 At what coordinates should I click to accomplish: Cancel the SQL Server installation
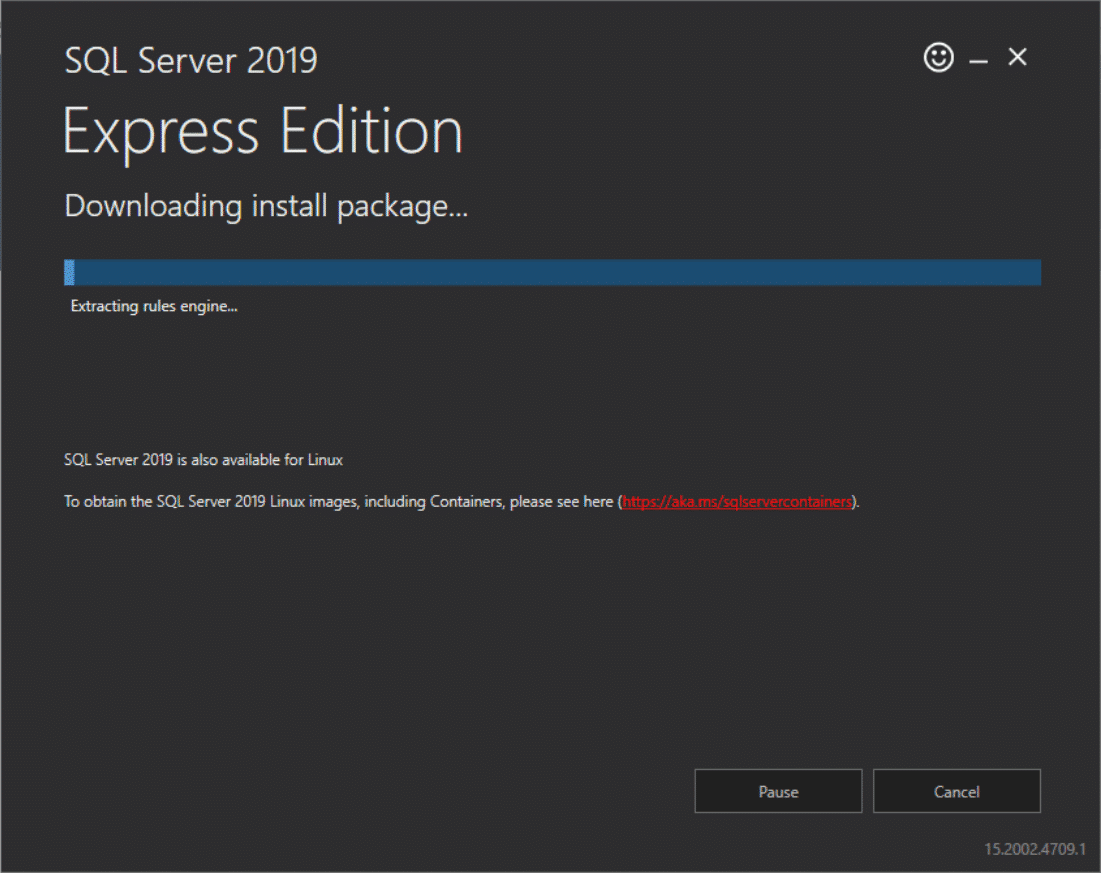coord(956,791)
